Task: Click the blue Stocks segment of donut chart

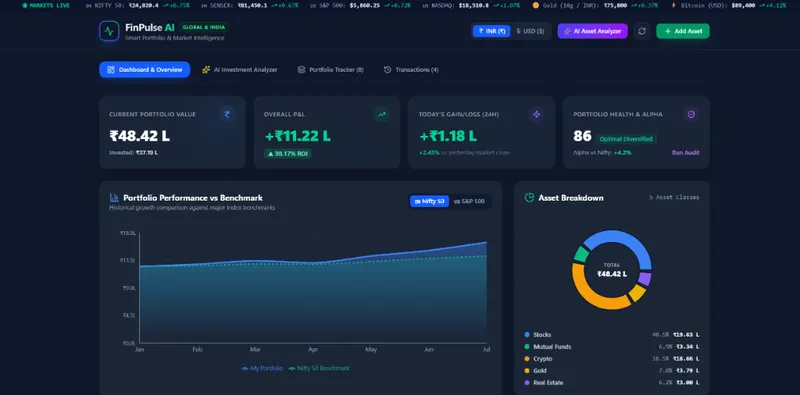Action: [630, 242]
